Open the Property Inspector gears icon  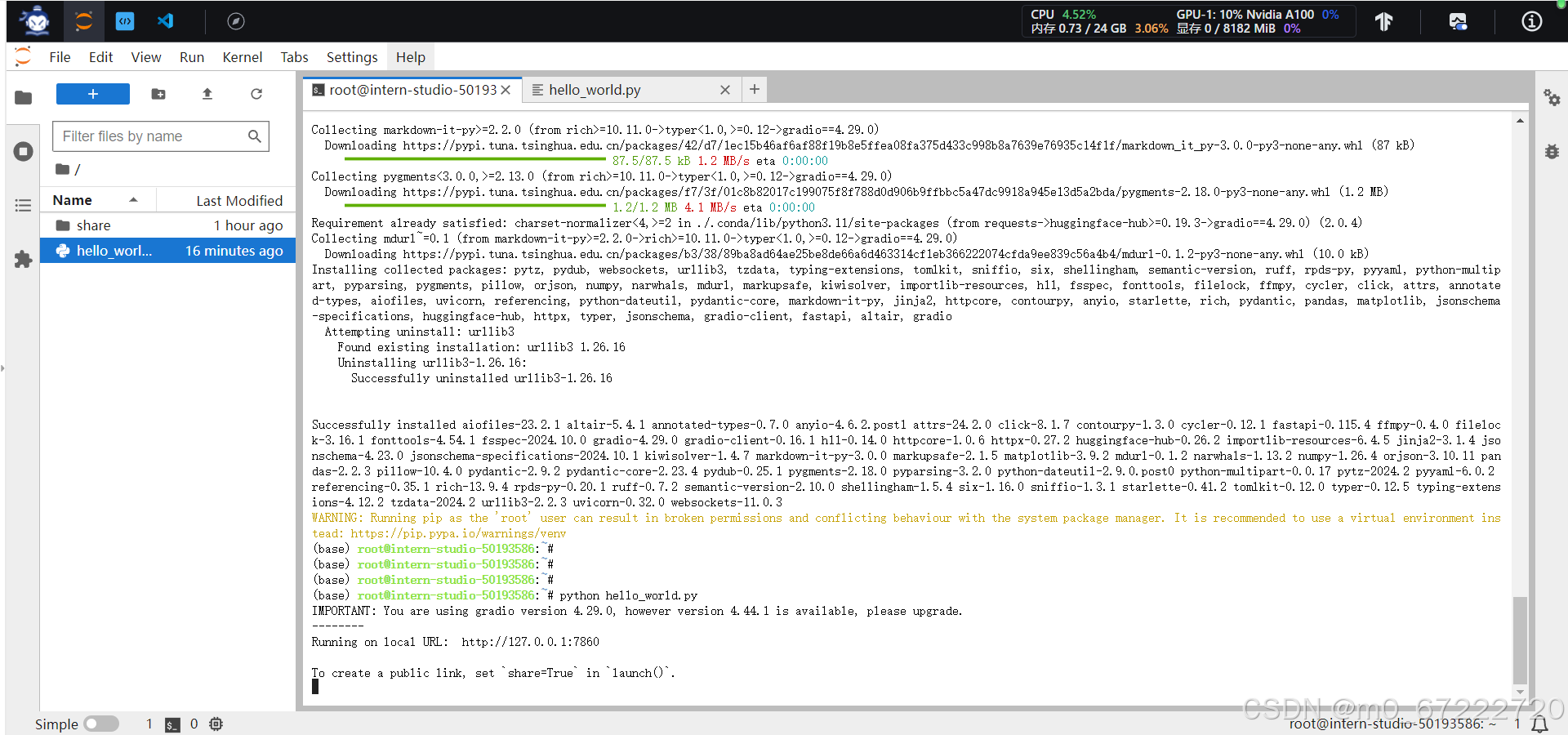(1552, 97)
